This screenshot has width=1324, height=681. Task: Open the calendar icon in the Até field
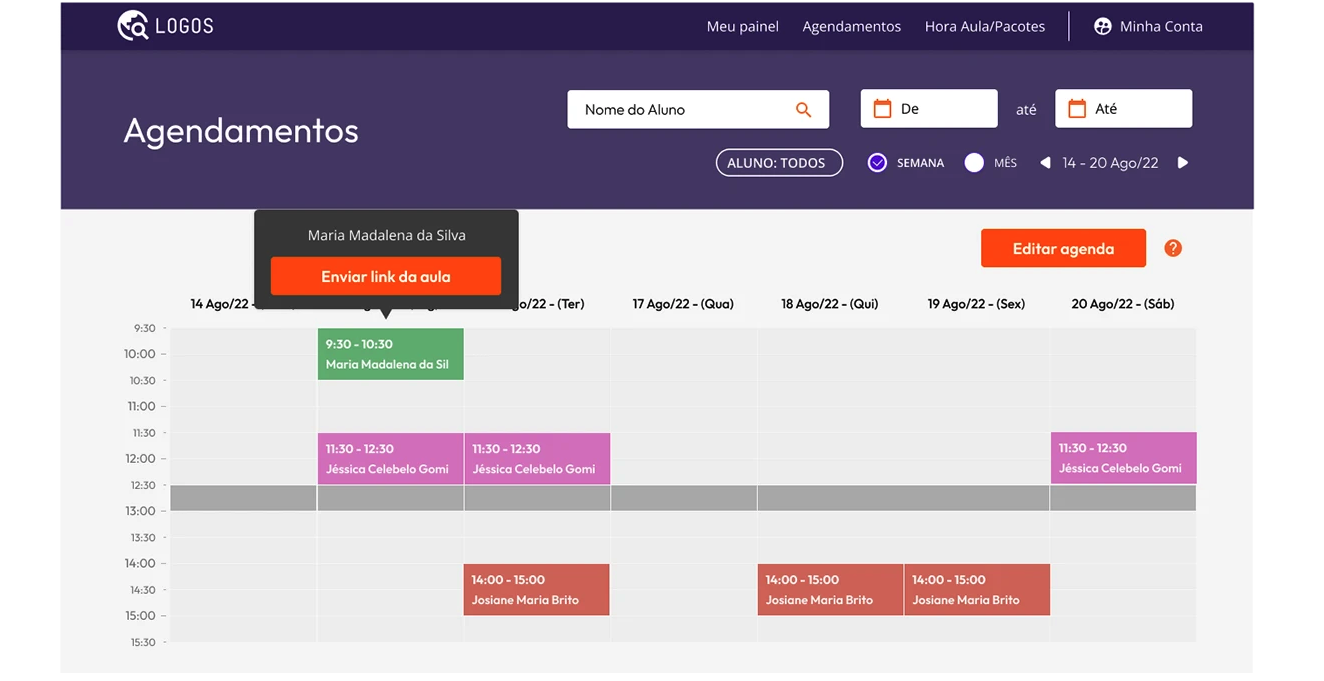(1077, 109)
